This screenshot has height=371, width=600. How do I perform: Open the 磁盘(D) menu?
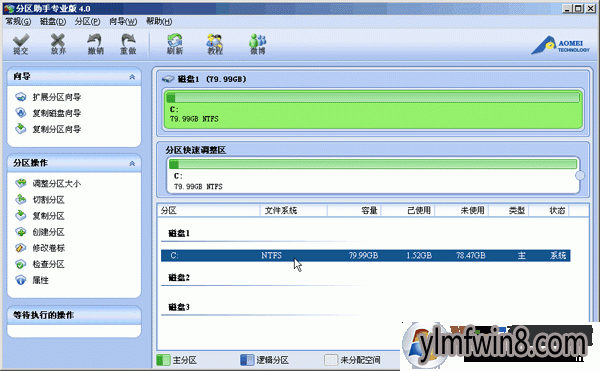pyautogui.click(x=53, y=21)
